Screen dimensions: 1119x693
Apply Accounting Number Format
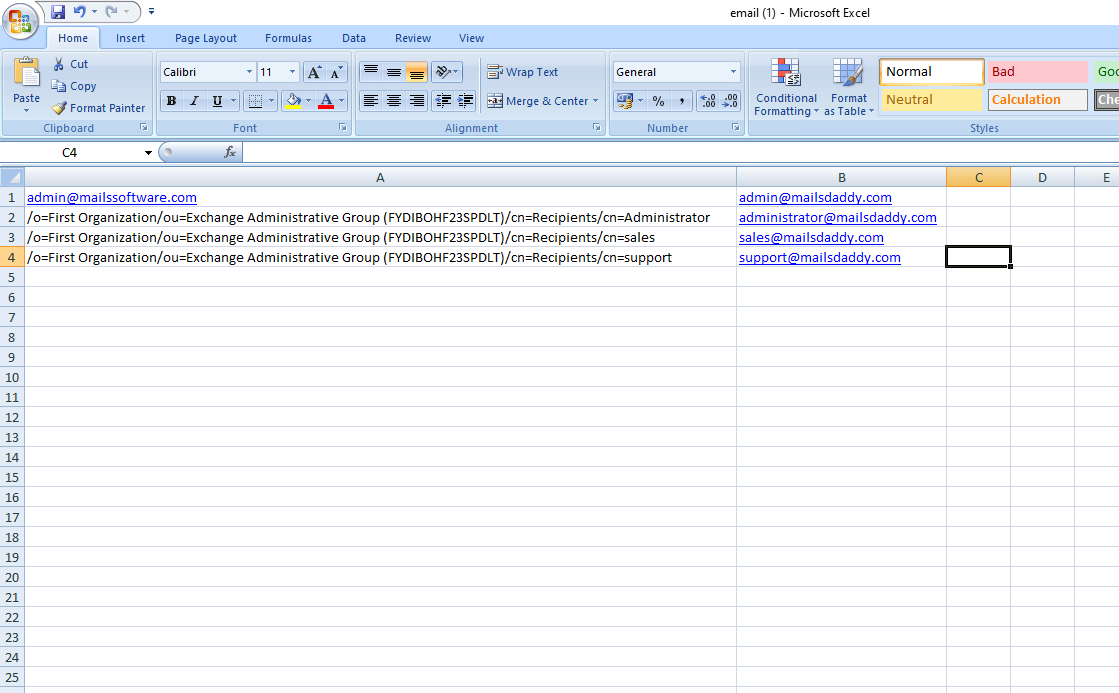pos(624,101)
